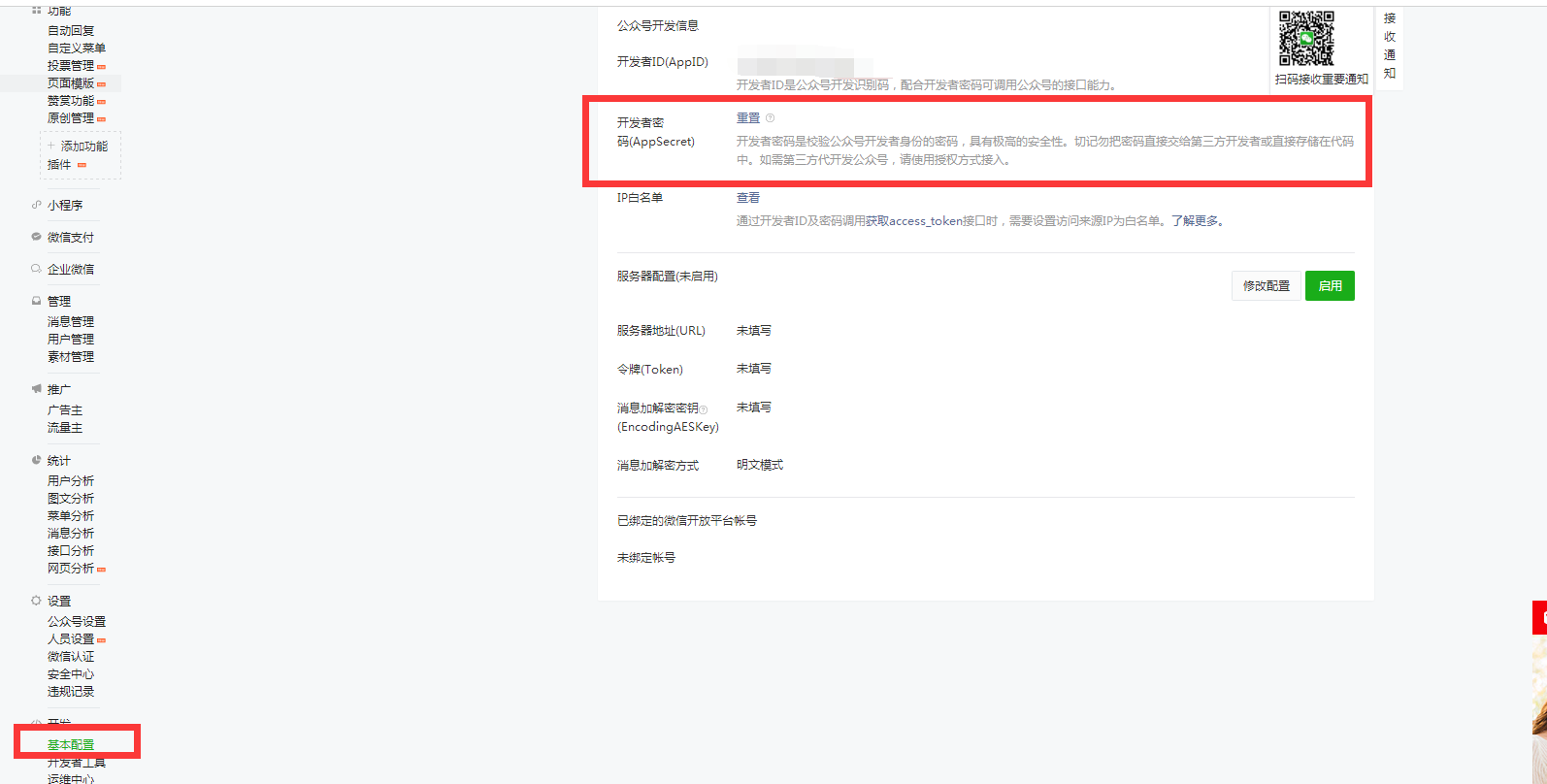The image size is (1547, 784).
Task: Open the 了解更多 link
Action: [x=1195, y=221]
